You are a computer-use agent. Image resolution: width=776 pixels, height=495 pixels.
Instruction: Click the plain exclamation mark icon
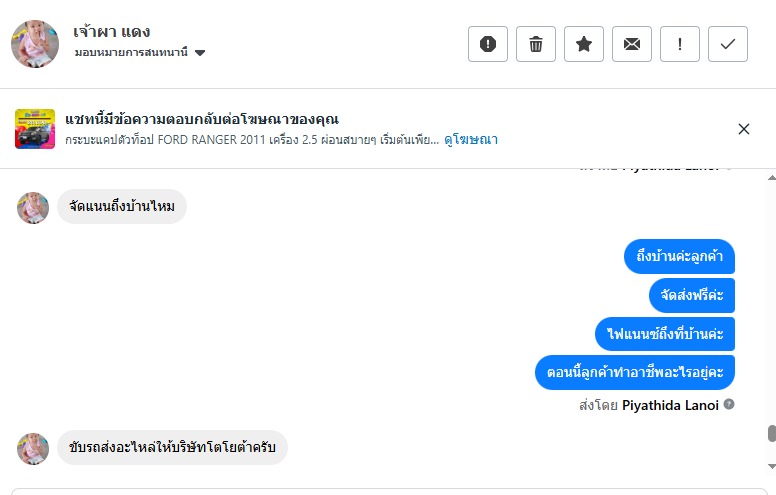click(680, 44)
